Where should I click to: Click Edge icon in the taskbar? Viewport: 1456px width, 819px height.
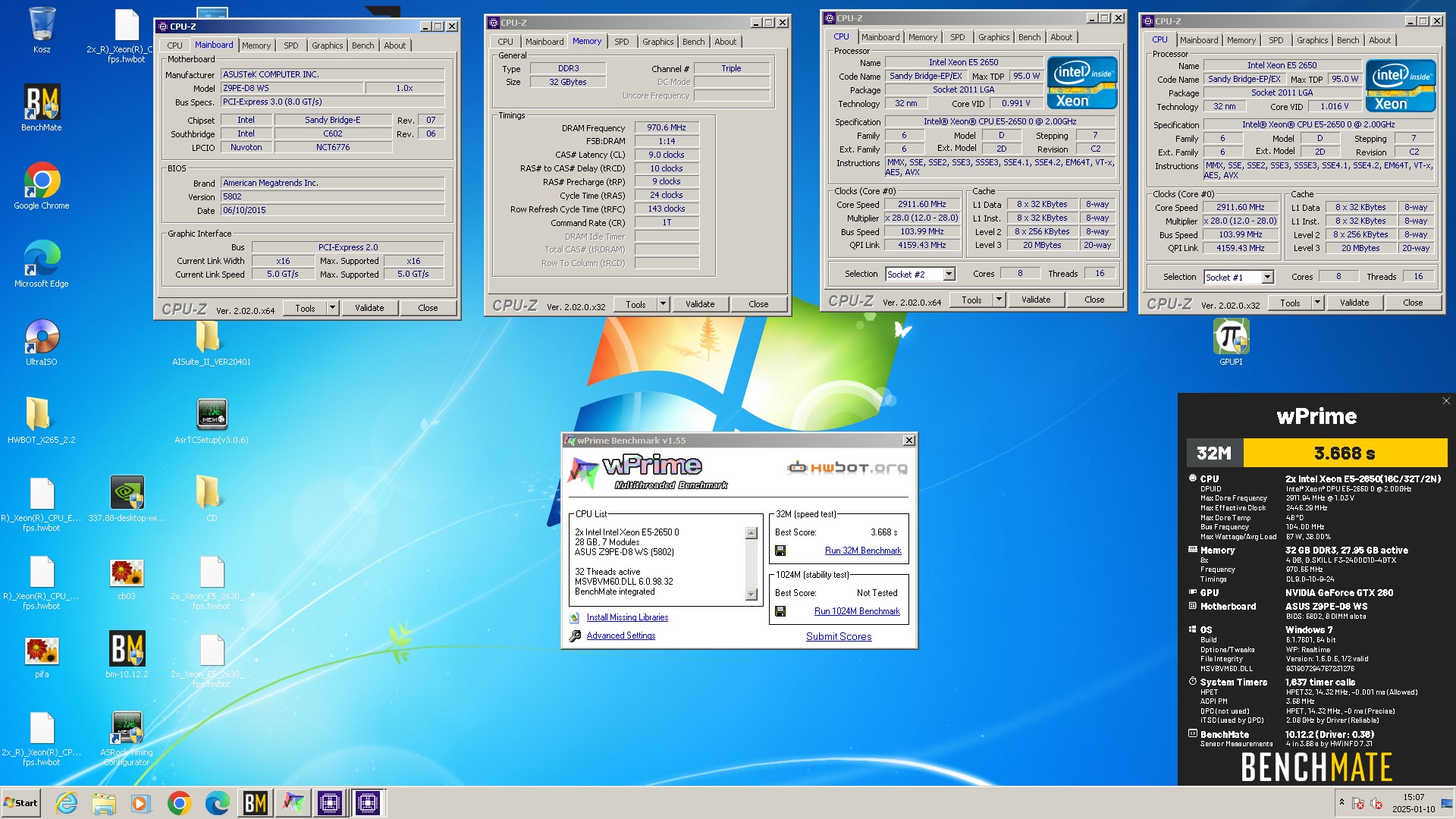pos(217,802)
